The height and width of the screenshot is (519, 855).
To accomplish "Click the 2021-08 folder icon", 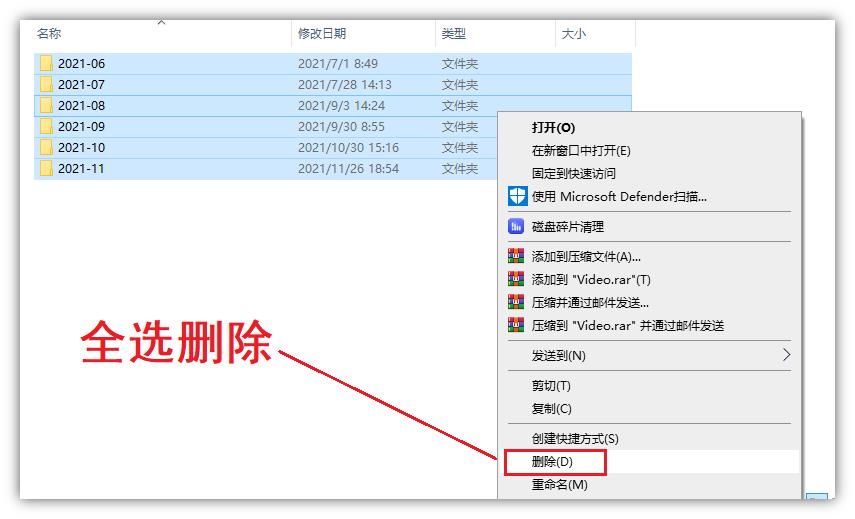I will point(46,106).
